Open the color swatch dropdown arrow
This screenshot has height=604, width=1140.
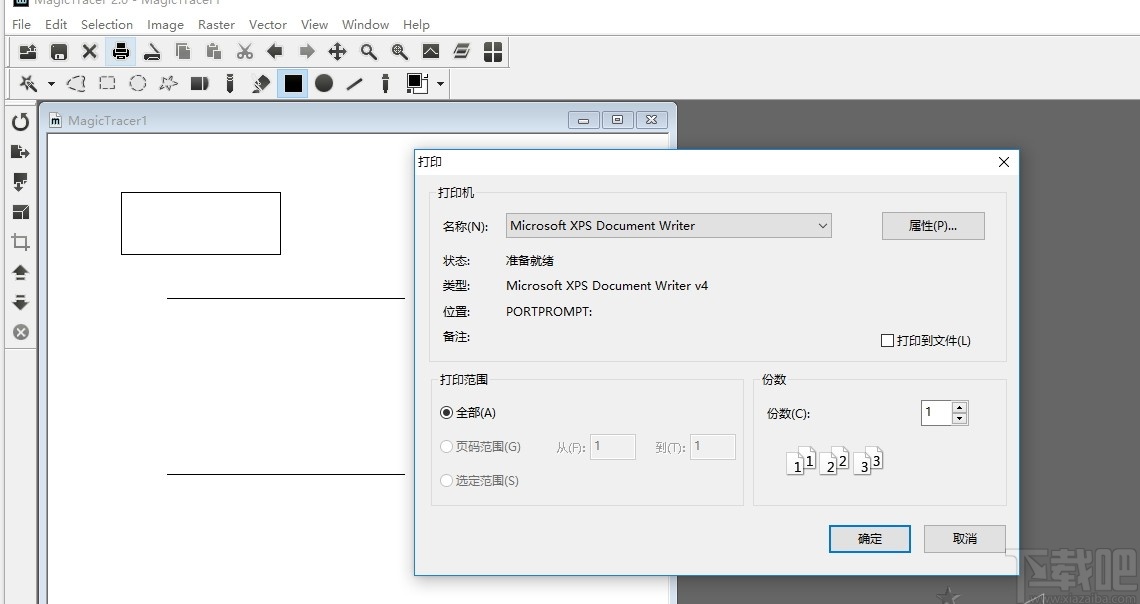click(441, 84)
